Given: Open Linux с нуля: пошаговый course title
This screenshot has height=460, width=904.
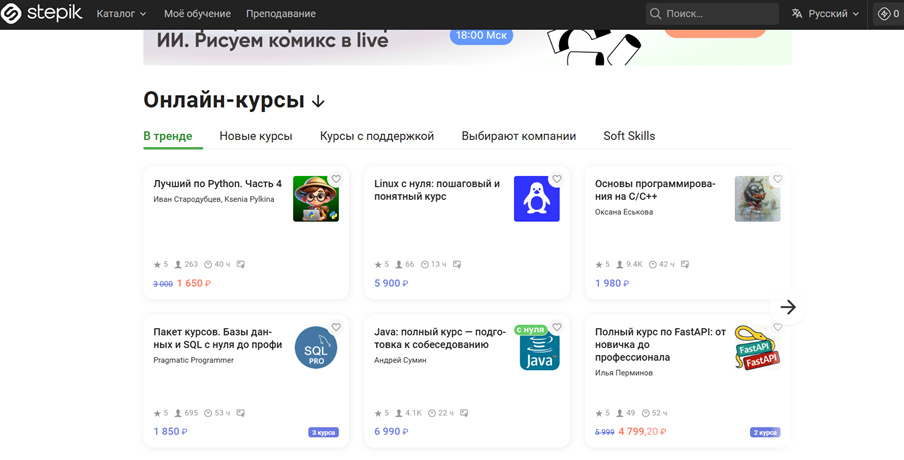Looking at the screenshot, I should click(x=437, y=190).
